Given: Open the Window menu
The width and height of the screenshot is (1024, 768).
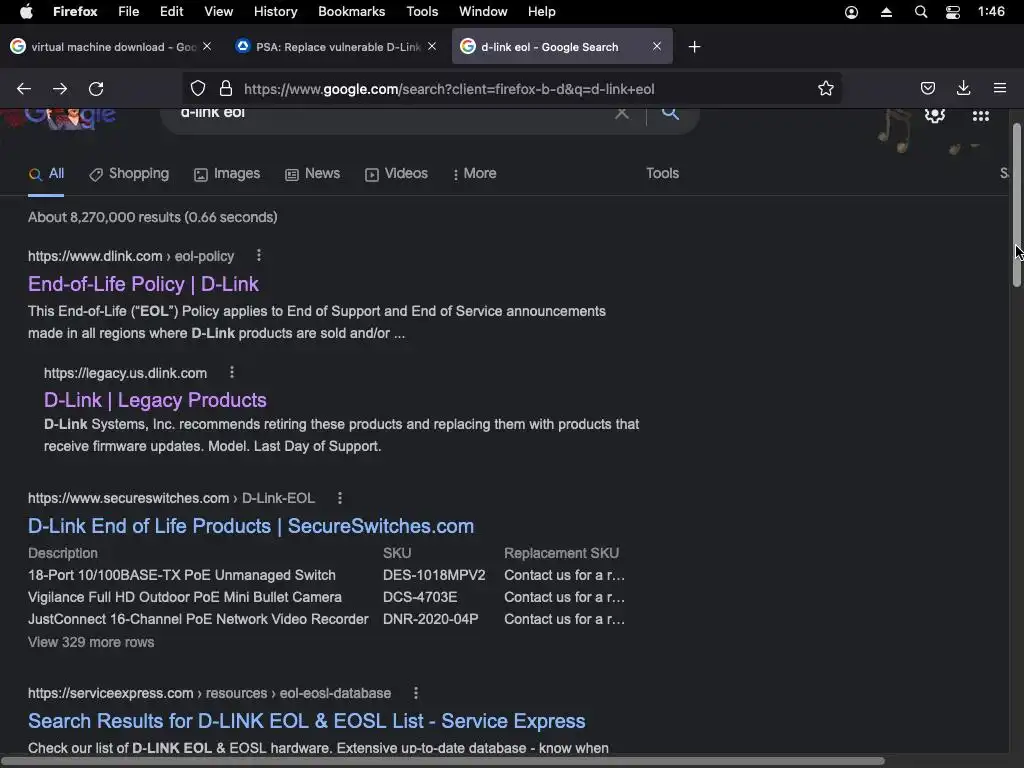Looking at the screenshot, I should point(483,12).
